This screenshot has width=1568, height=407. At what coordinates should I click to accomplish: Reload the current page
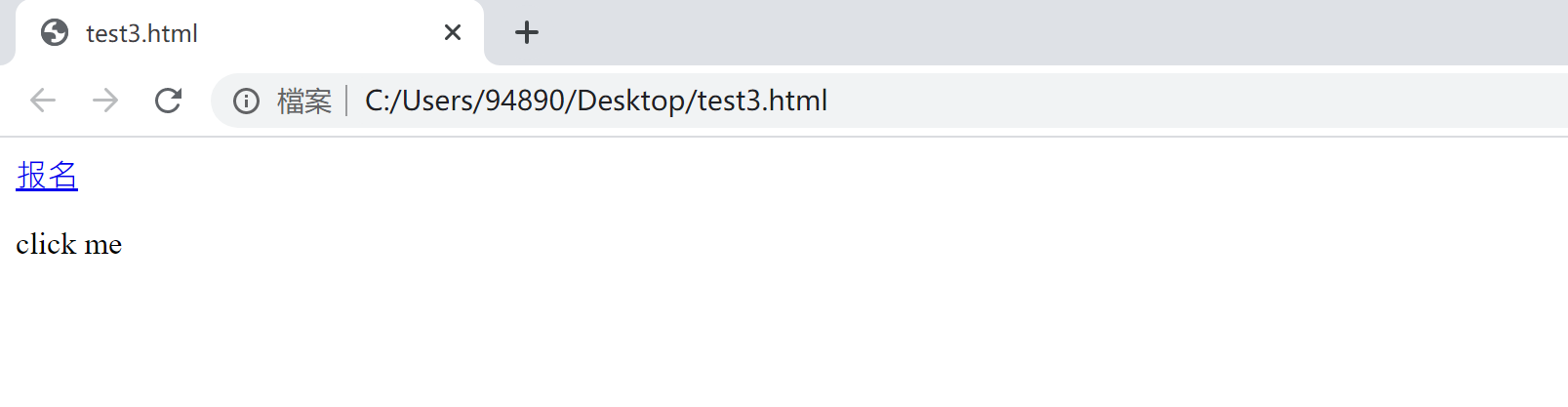[x=168, y=101]
